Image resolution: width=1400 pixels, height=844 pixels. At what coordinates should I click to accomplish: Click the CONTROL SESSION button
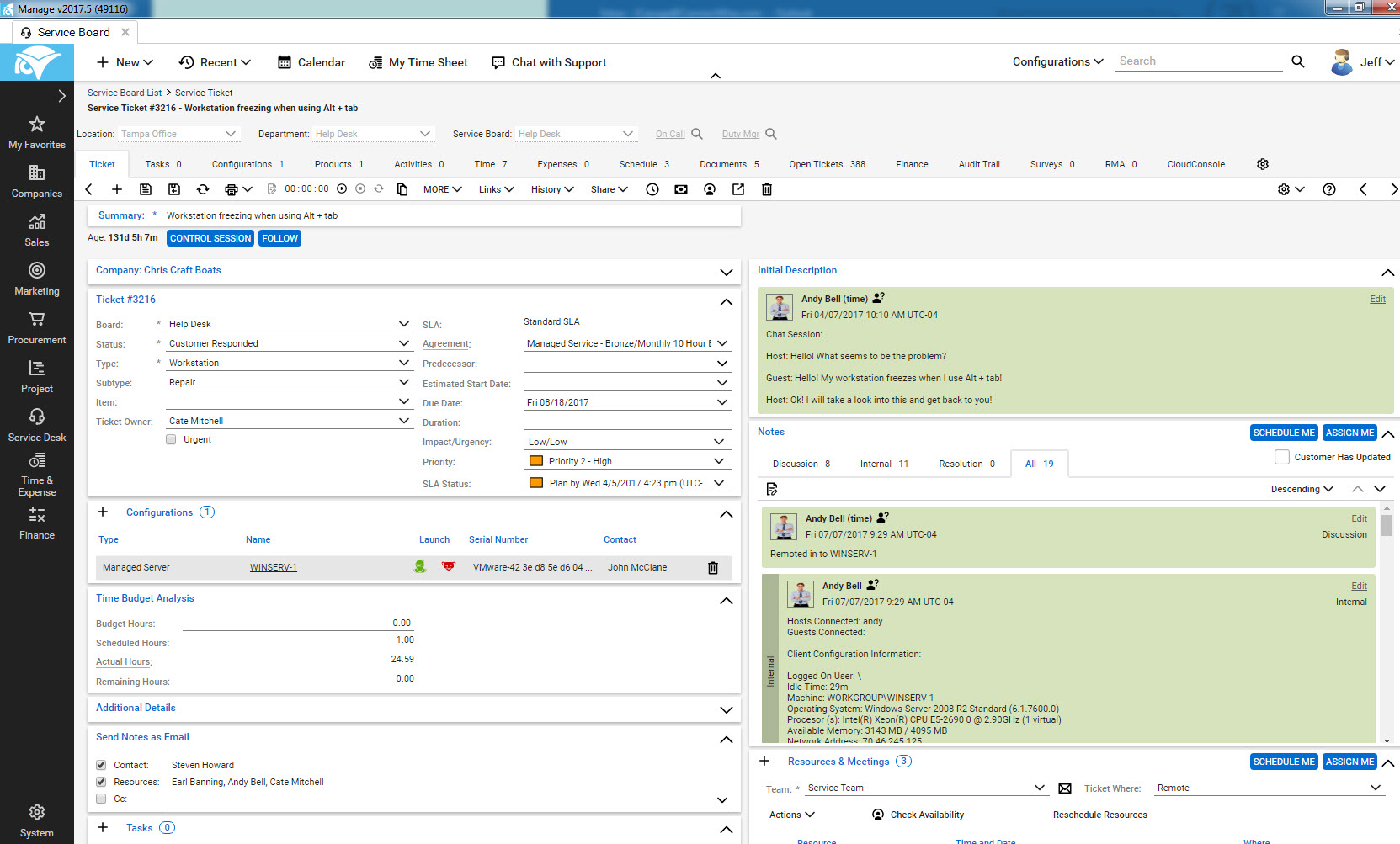(x=210, y=238)
